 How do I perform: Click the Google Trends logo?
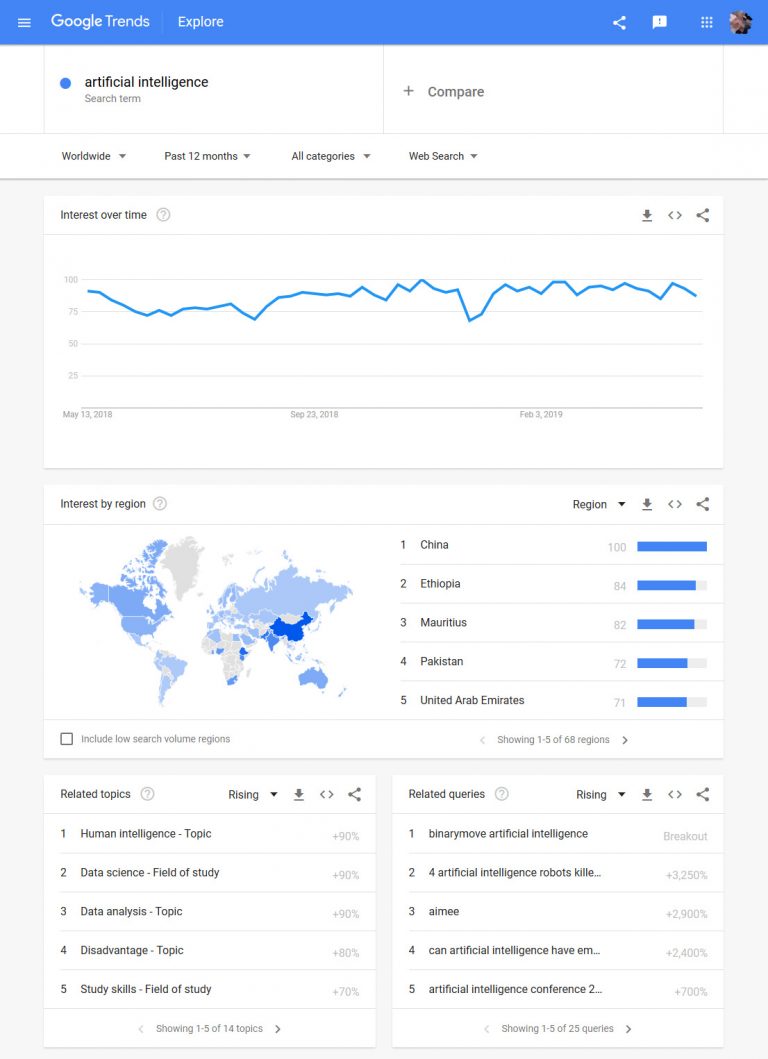(100, 22)
